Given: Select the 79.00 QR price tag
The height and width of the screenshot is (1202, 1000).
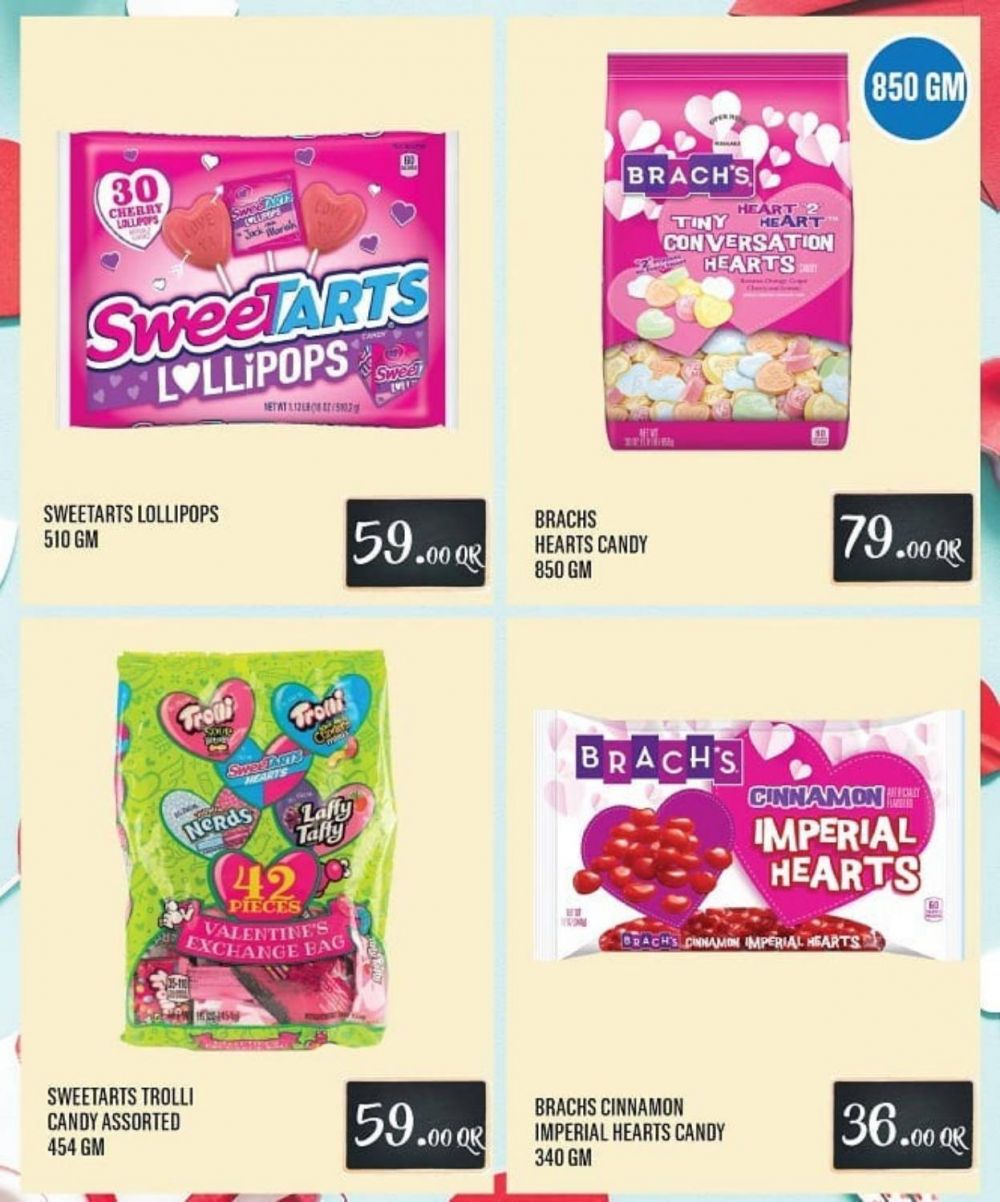Looking at the screenshot, I should pyautogui.click(x=903, y=537).
